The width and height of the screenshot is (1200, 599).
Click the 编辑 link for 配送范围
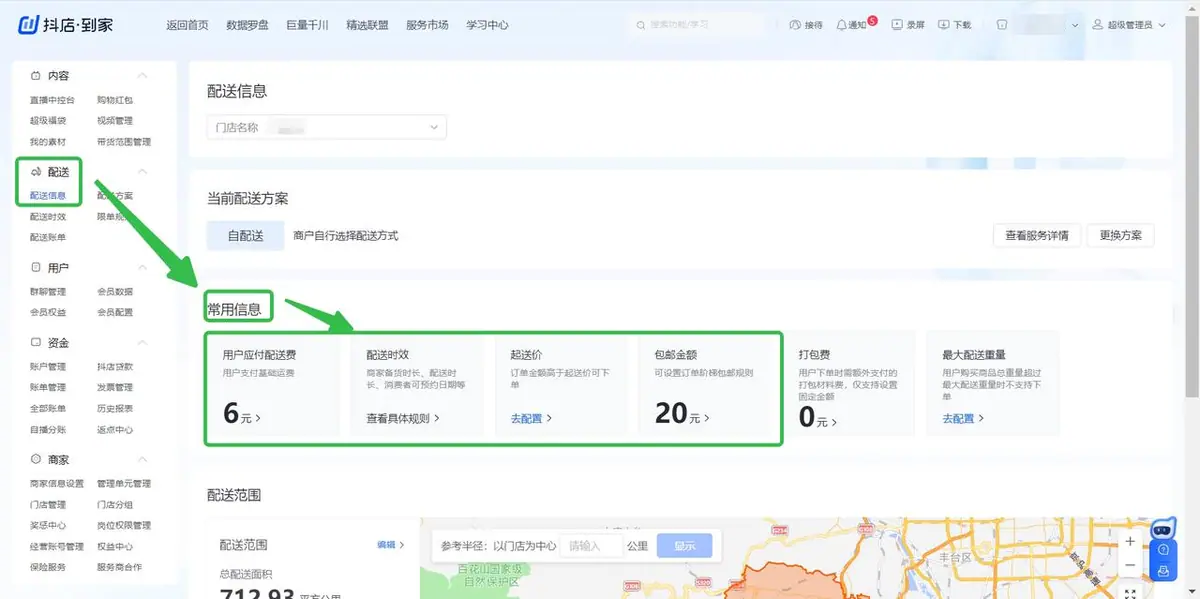[x=390, y=545]
